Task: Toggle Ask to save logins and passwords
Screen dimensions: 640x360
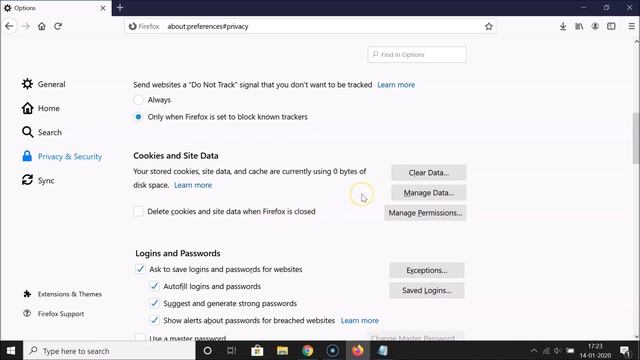Action: (x=140, y=269)
